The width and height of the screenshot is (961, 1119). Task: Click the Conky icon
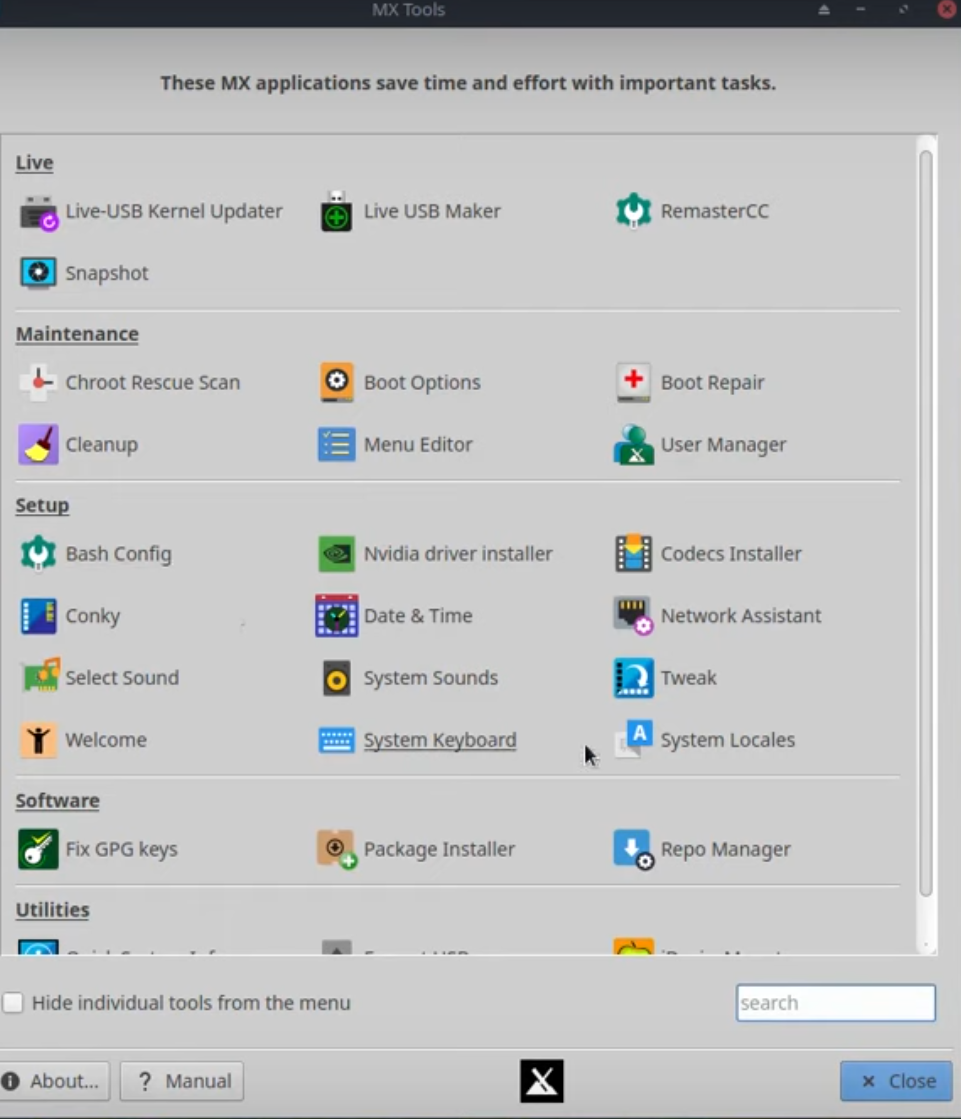[x=38, y=616]
